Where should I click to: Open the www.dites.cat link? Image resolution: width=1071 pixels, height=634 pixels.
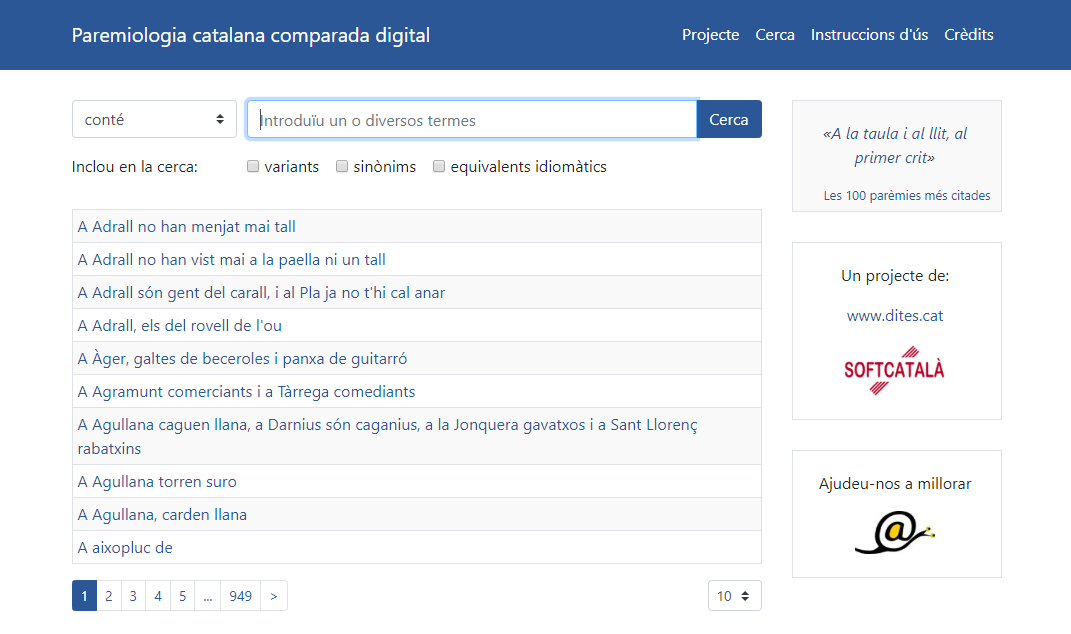[895, 316]
